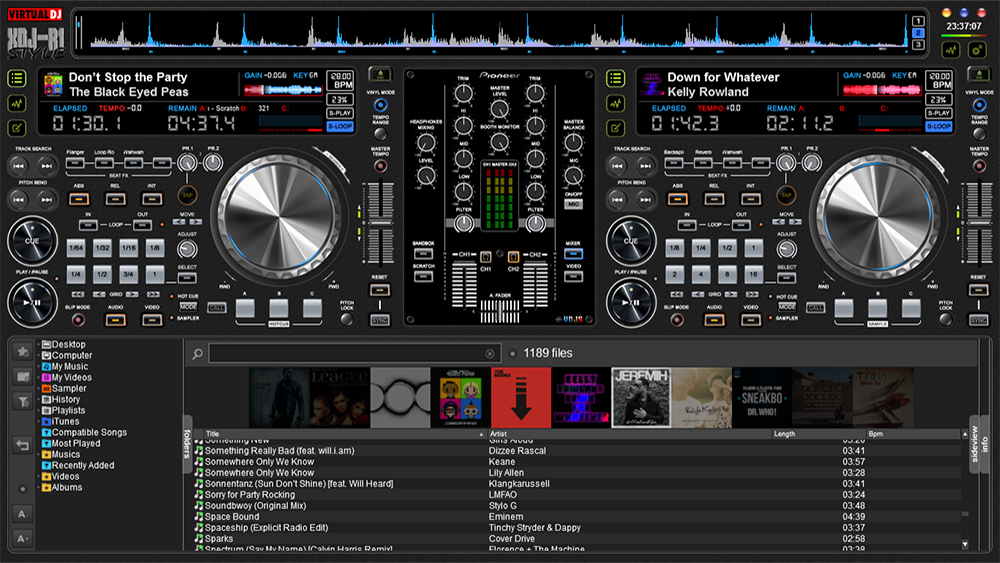The image size is (1000, 563).
Task: Toggle right deck Pitch Lock knob
Action: tap(946, 319)
